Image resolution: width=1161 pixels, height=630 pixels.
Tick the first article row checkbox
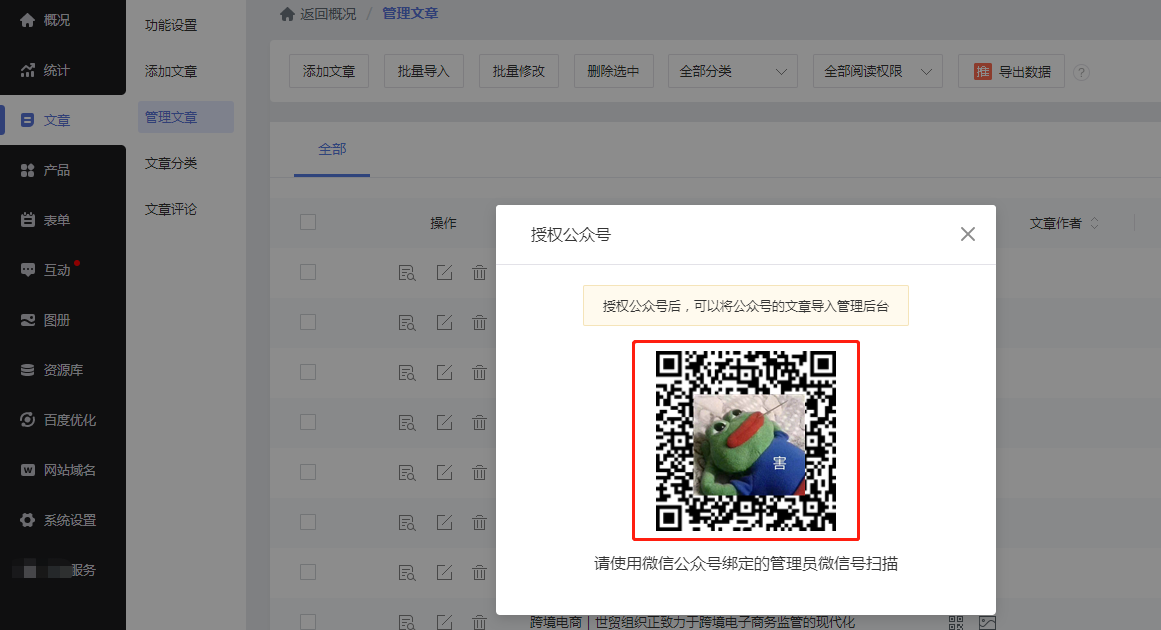(x=308, y=272)
